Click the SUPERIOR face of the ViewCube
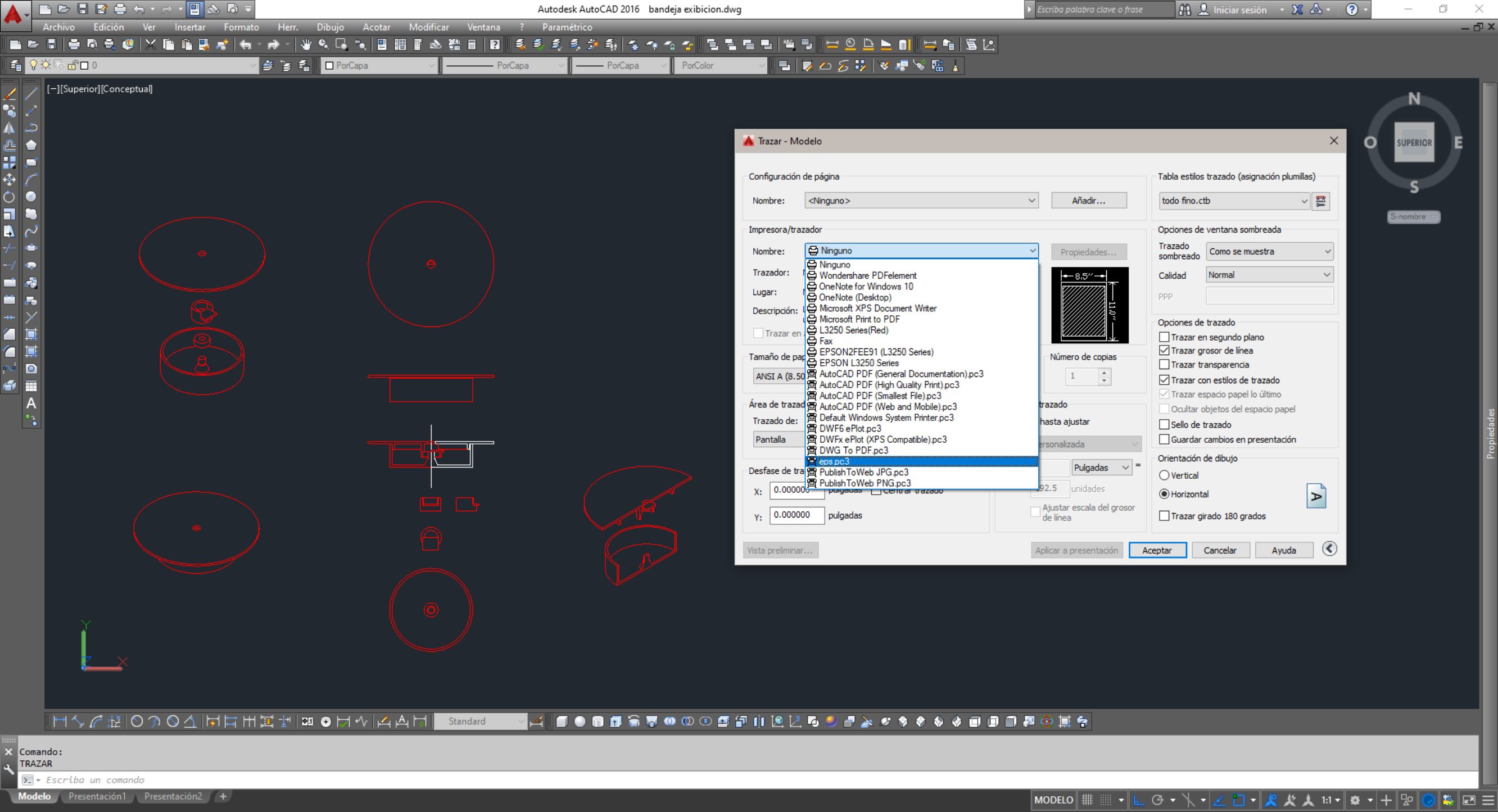This screenshot has width=1498, height=812. [1414, 142]
